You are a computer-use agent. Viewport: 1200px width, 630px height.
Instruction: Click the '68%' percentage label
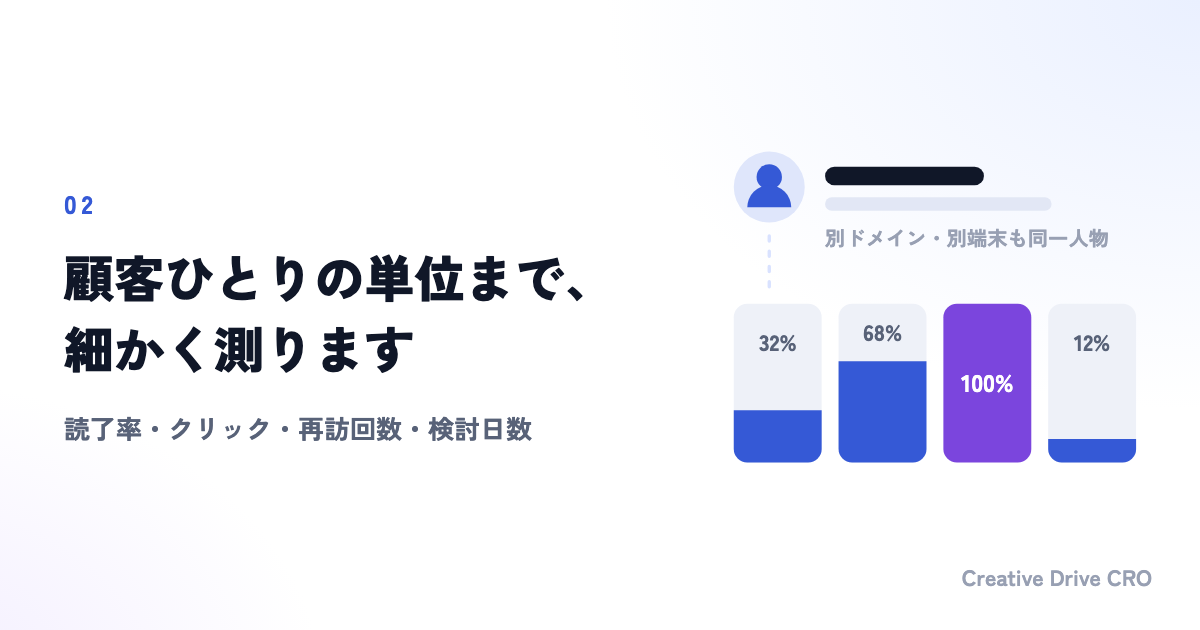tap(882, 334)
